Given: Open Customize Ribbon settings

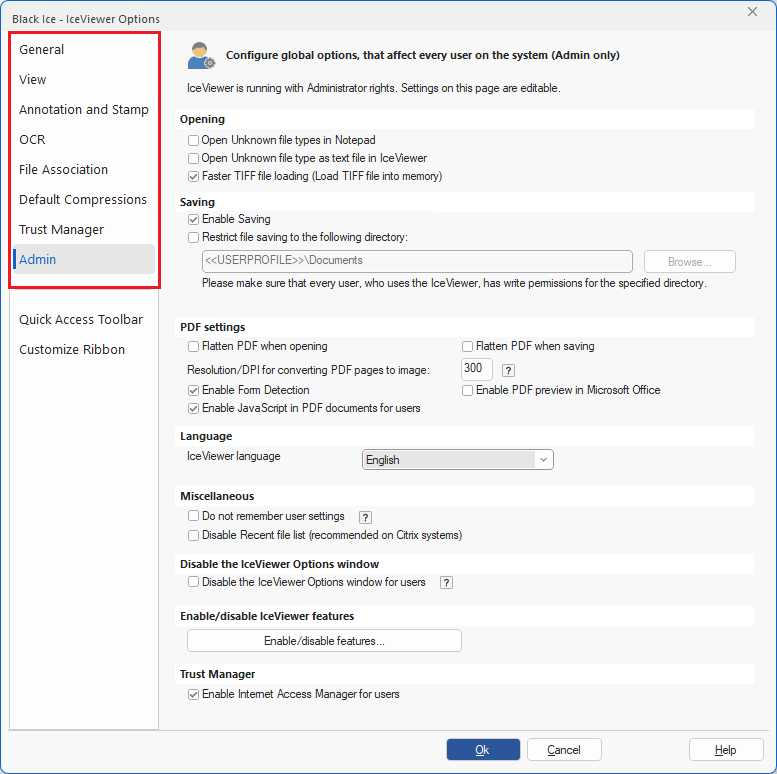Looking at the screenshot, I should click(x=84, y=350).
